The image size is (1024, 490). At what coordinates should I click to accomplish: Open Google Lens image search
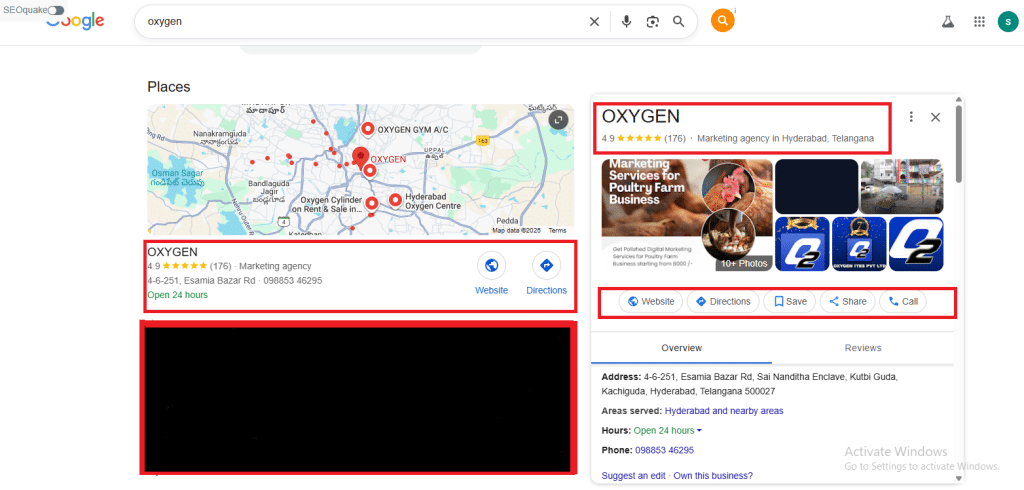point(652,21)
